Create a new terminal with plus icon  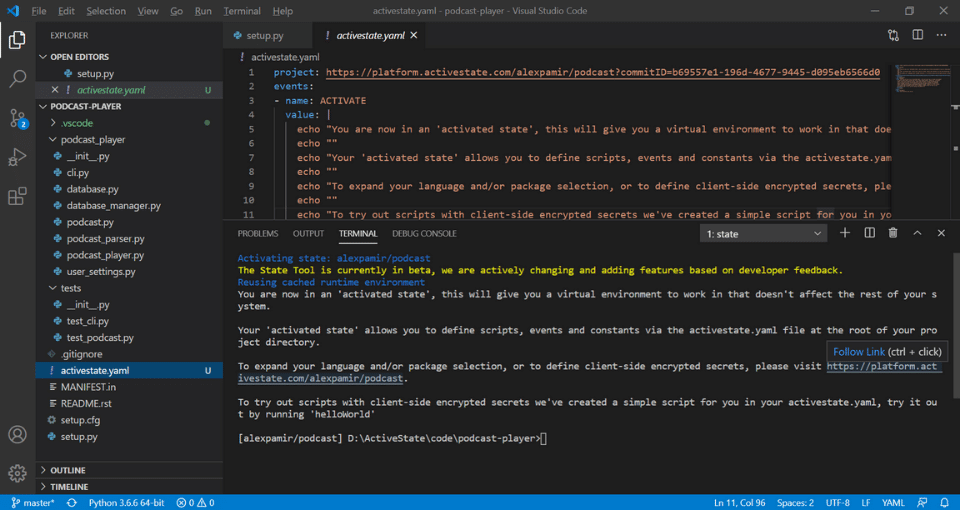pos(845,233)
